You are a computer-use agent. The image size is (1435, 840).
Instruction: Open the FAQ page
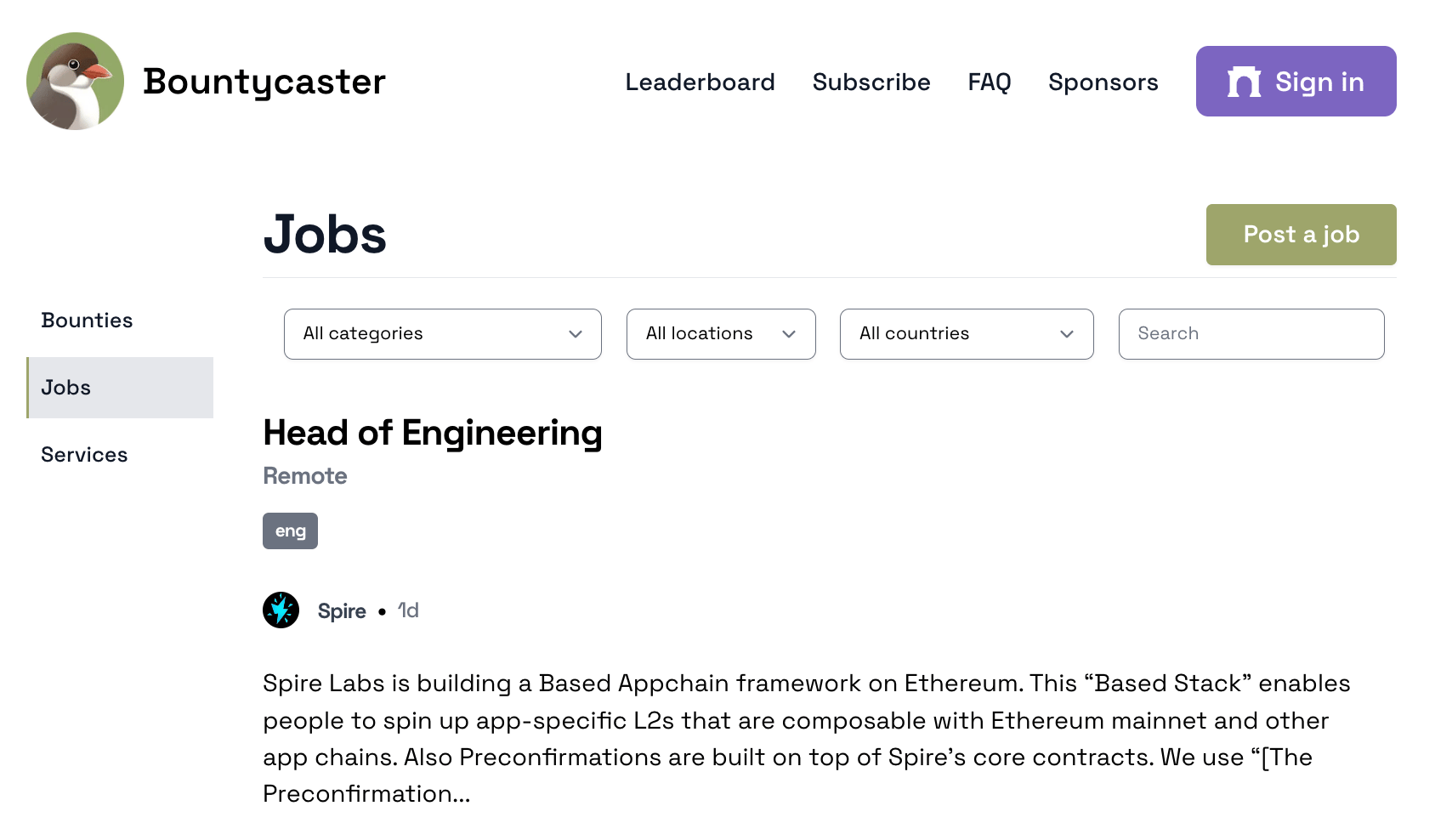pos(990,82)
